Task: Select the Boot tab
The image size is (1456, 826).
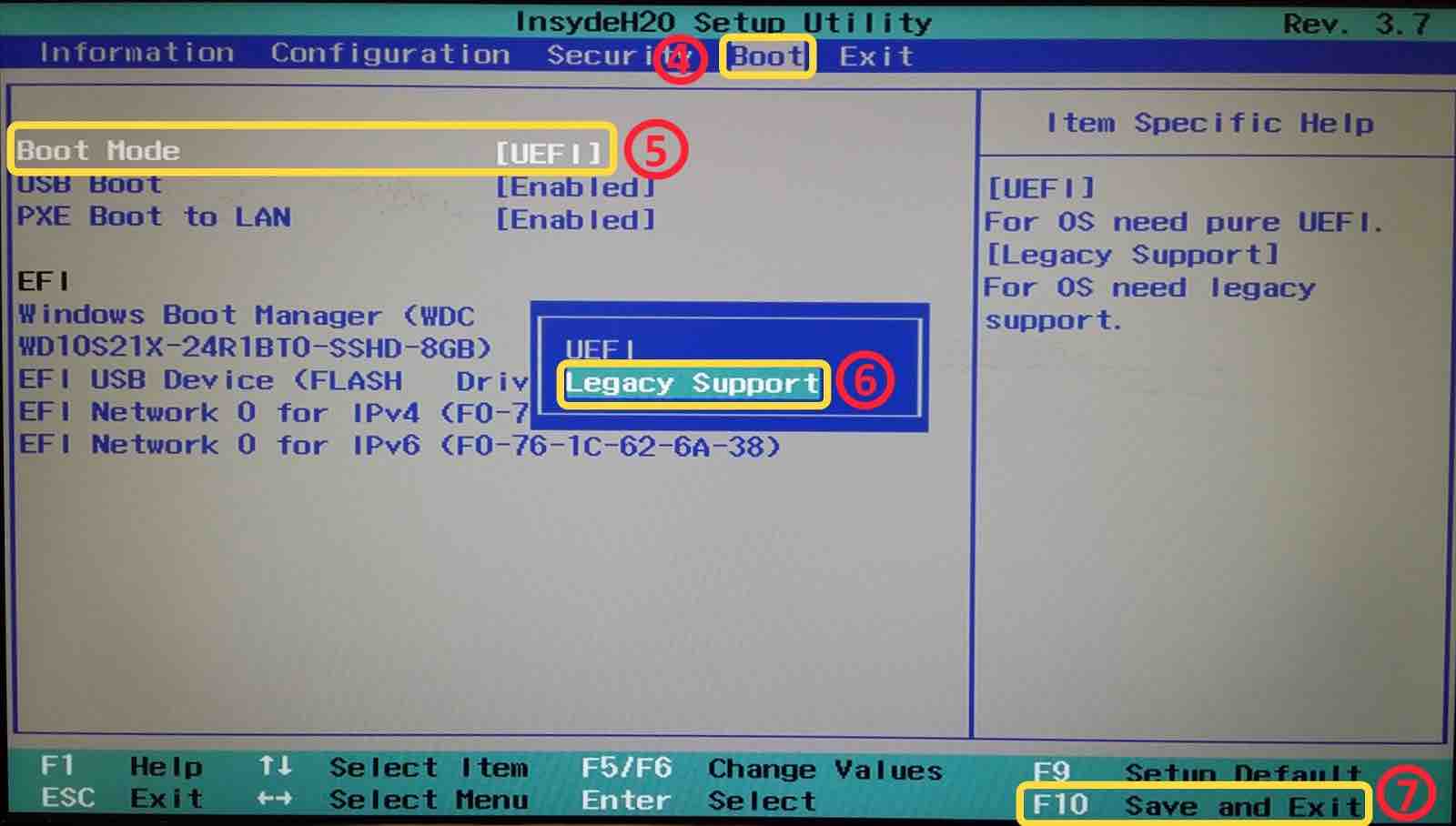Action: click(767, 56)
